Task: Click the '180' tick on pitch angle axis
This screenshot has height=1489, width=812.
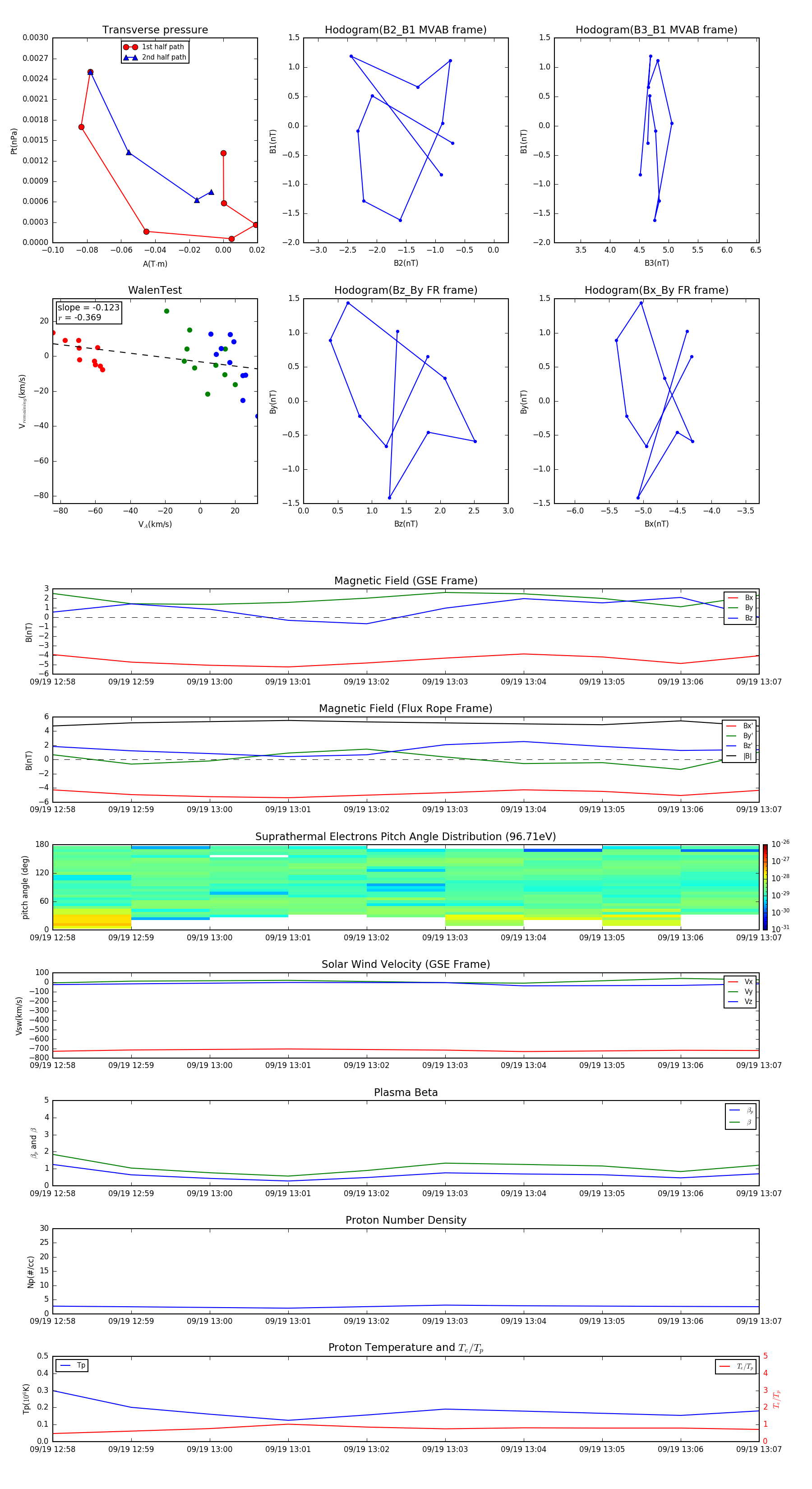Action: pos(42,845)
